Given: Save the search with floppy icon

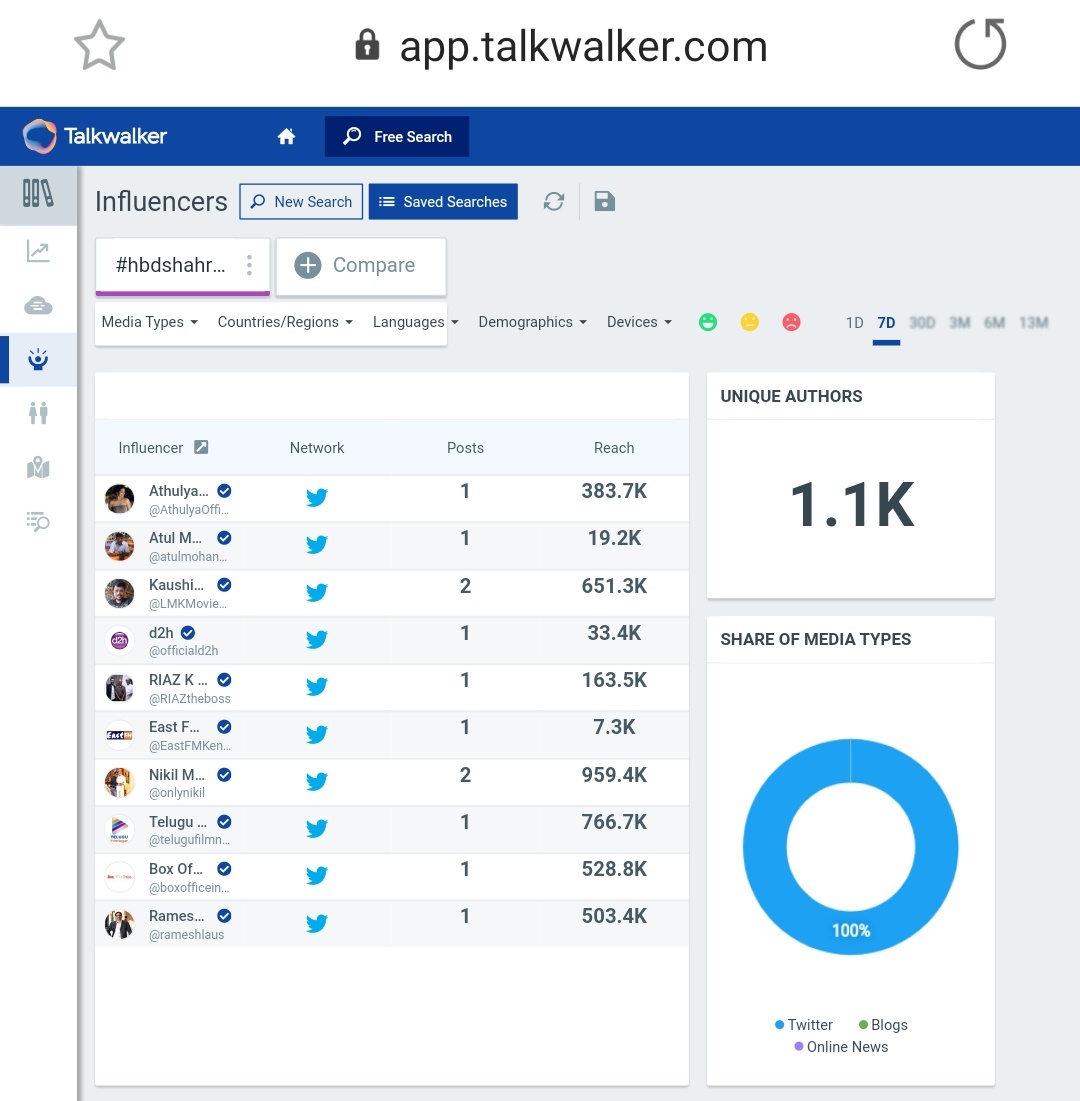Looking at the screenshot, I should pyautogui.click(x=604, y=202).
